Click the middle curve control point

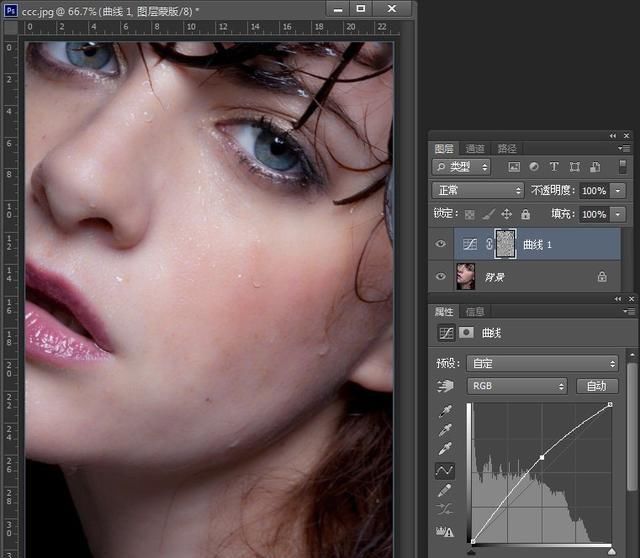[x=542, y=457]
